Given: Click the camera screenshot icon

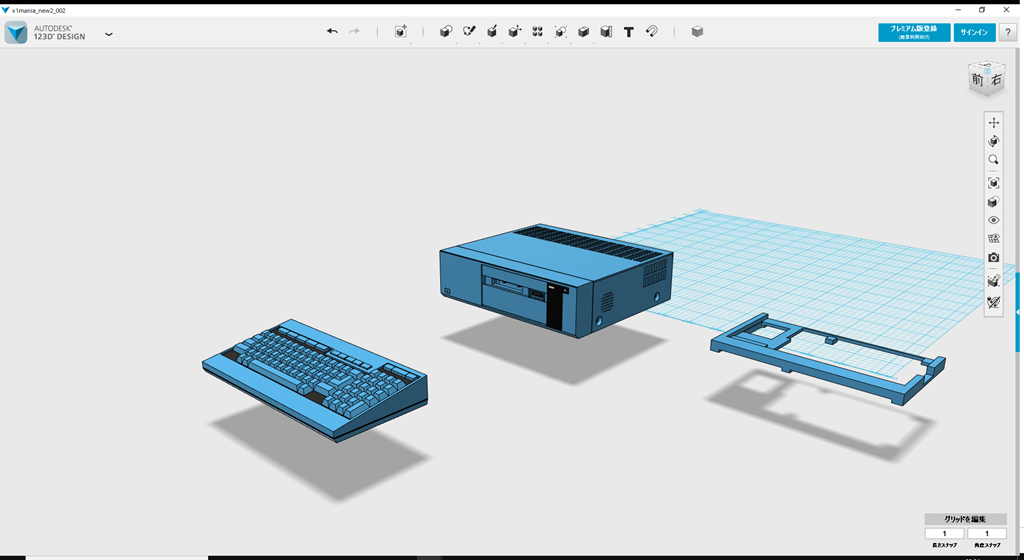Looking at the screenshot, I should (x=993, y=258).
